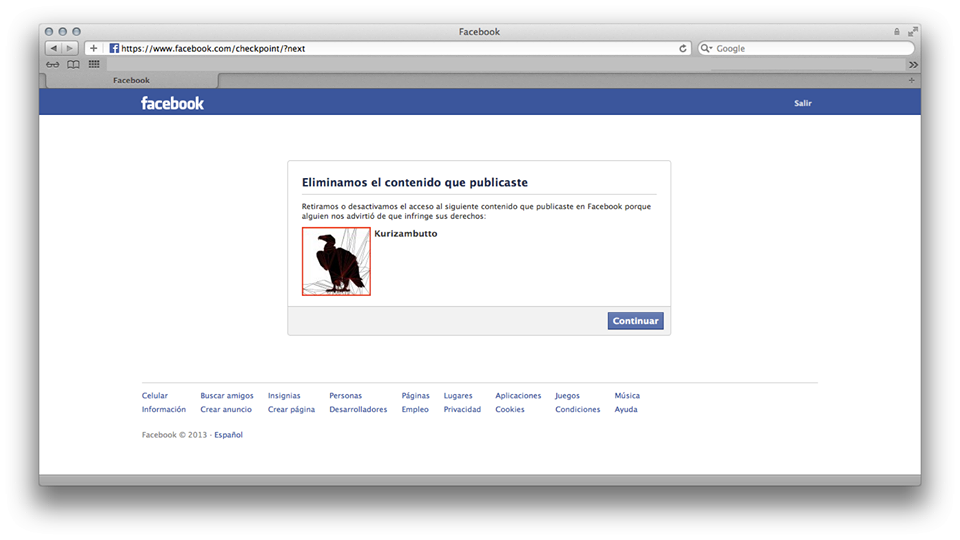Click the Español language link
The height and width of the screenshot is (540, 960).
pos(228,435)
